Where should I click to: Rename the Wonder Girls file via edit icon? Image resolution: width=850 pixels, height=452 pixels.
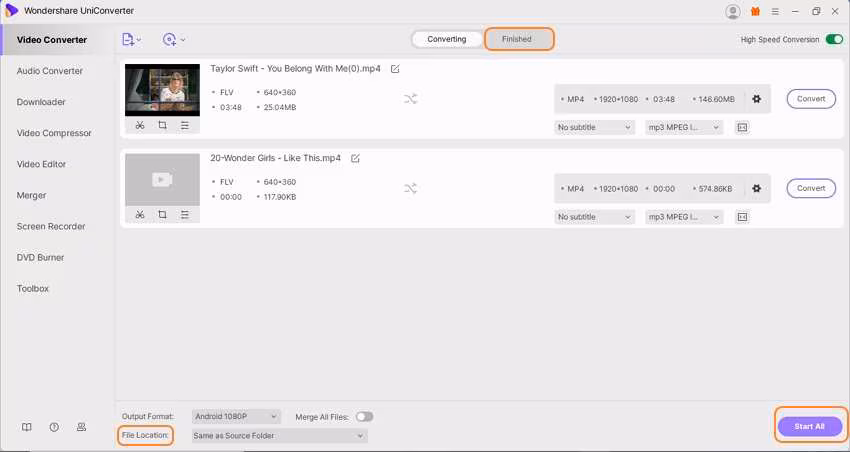[355, 158]
